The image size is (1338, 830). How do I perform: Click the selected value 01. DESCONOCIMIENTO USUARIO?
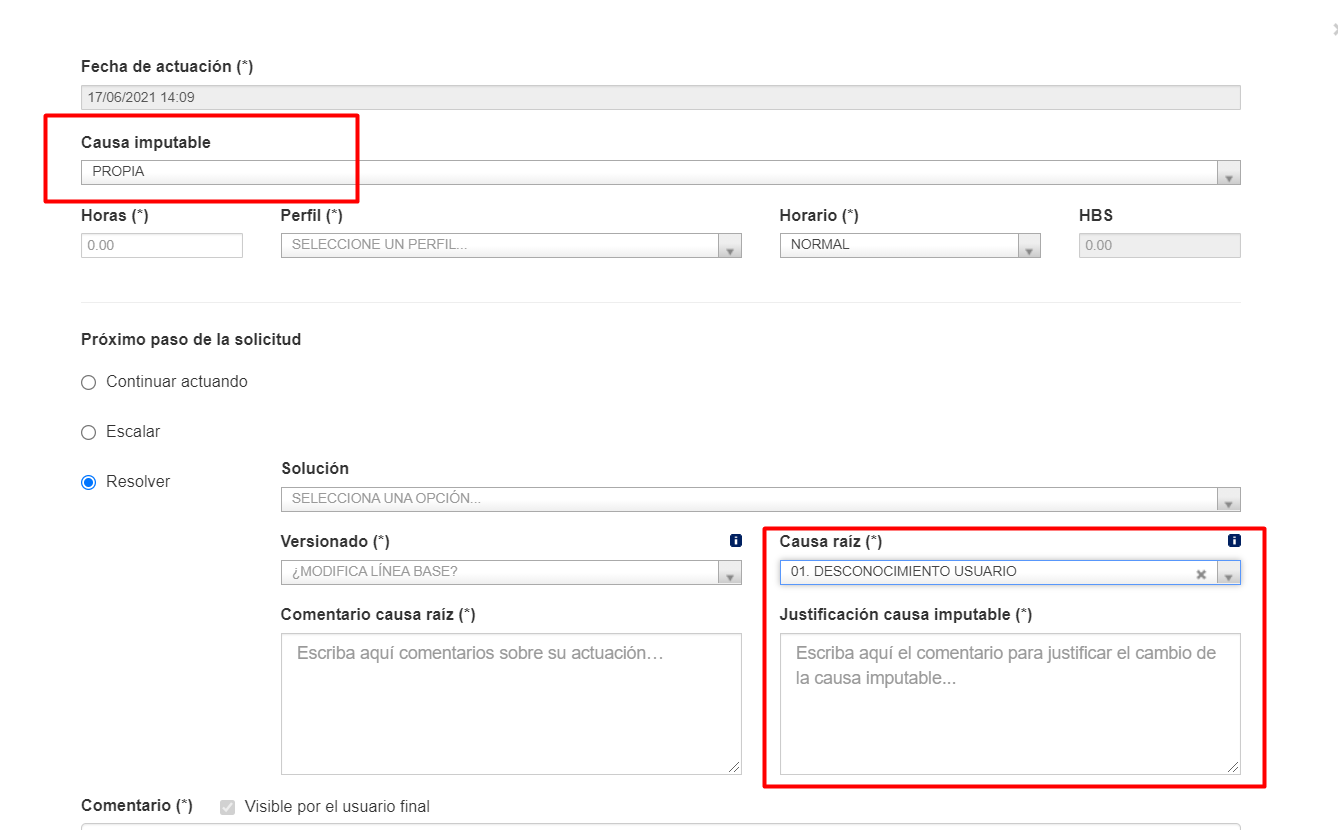(x=903, y=572)
